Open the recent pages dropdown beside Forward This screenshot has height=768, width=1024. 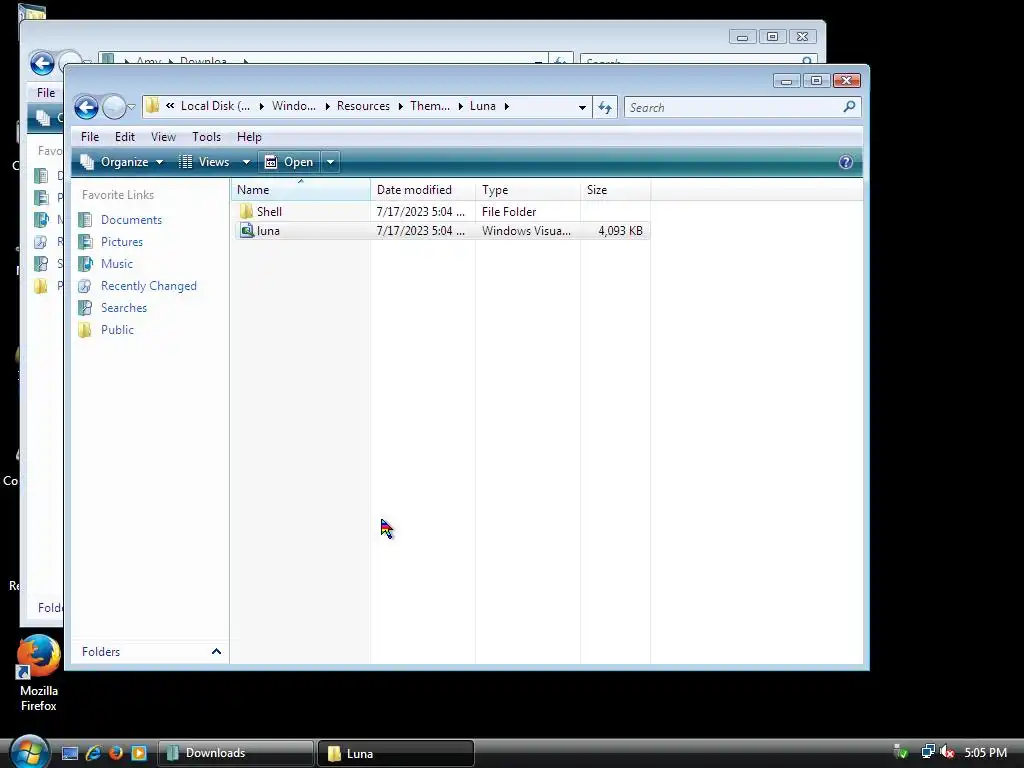point(131,107)
